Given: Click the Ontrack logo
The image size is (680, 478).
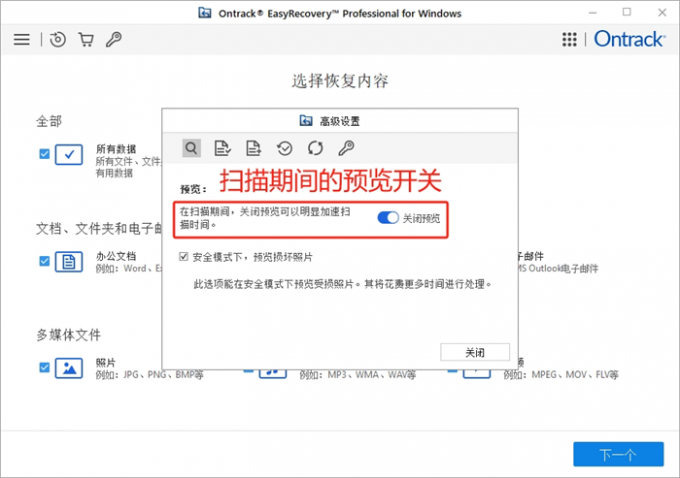Looking at the screenshot, I should (629, 39).
